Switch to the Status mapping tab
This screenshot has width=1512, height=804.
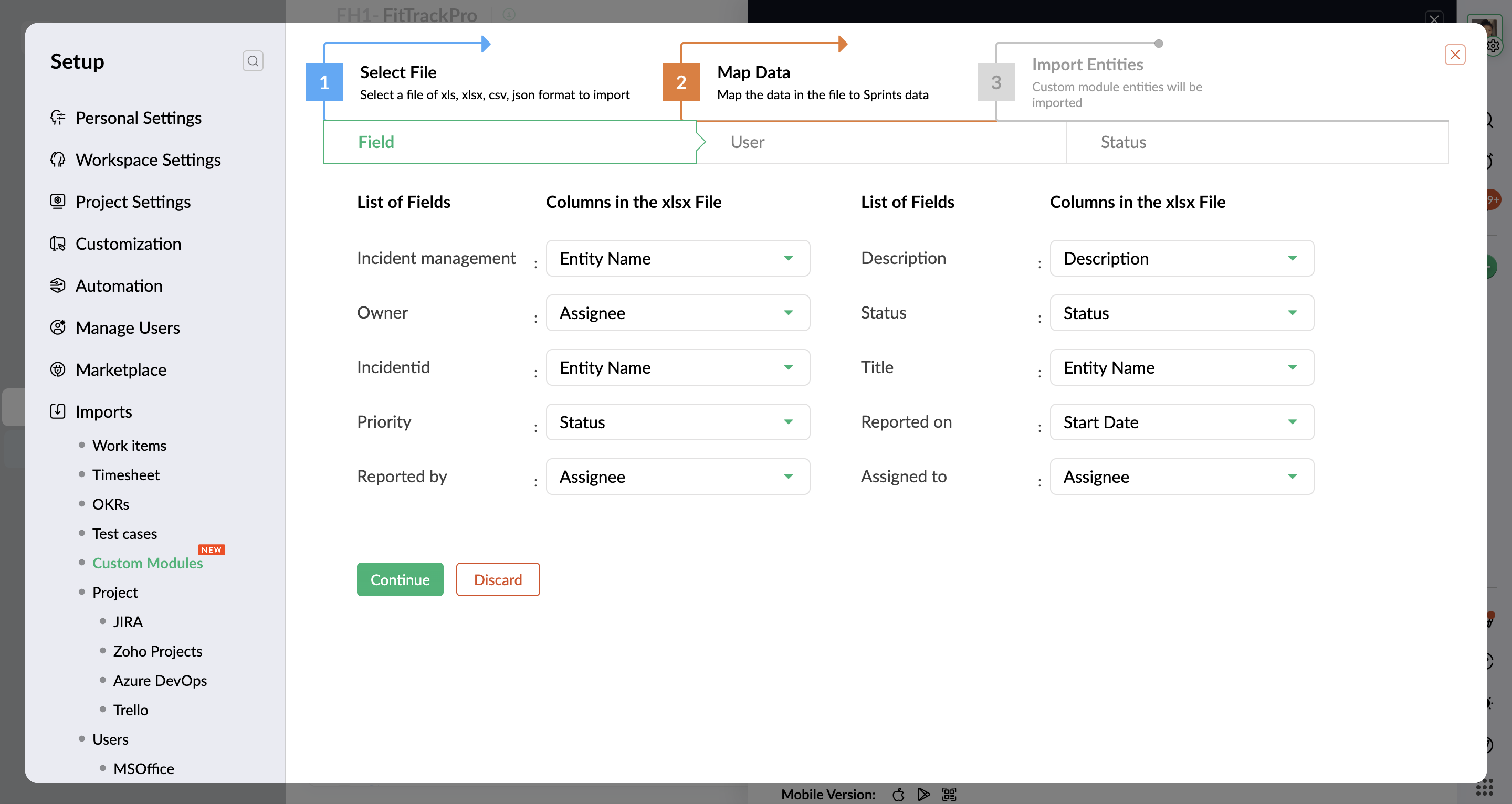(x=1123, y=142)
